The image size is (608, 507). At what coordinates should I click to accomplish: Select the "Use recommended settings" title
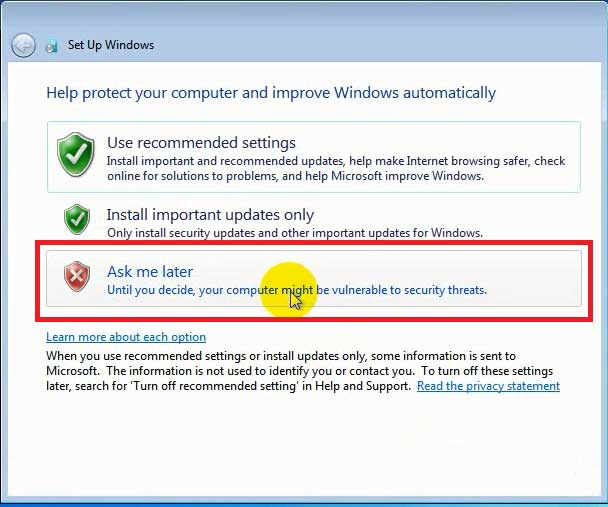pyautogui.click(x=201, y=143)
